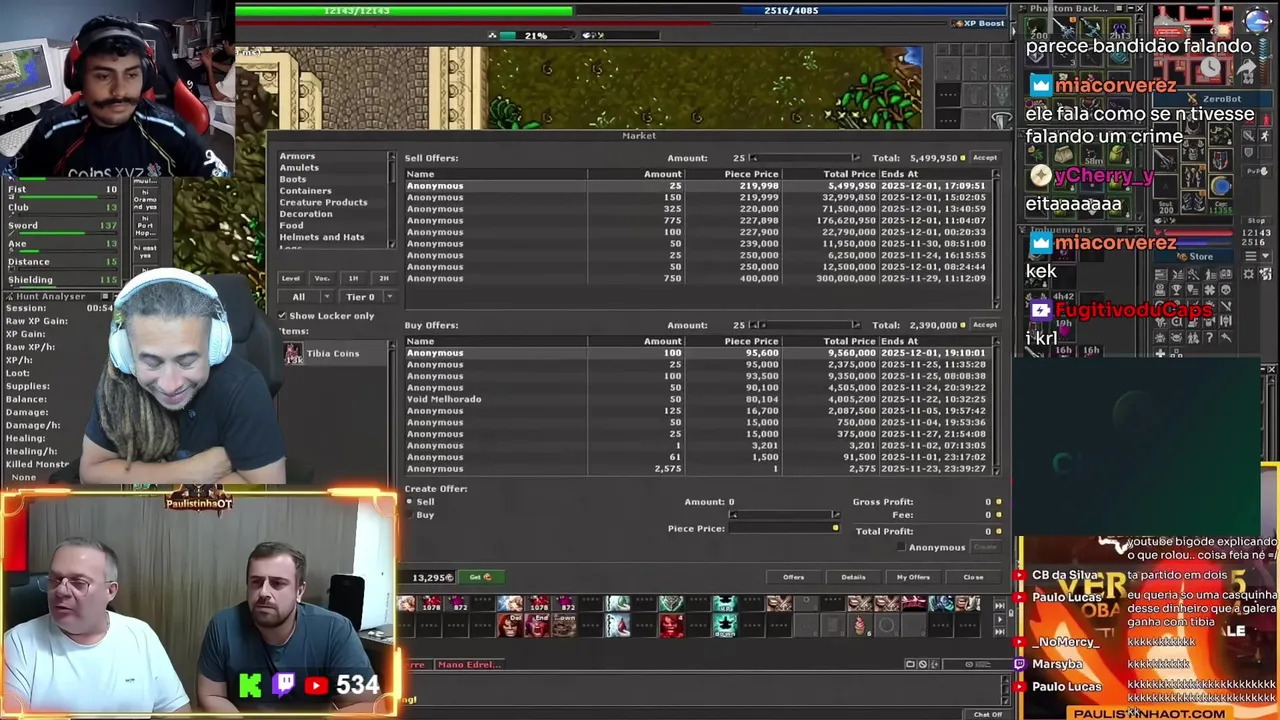The image size is (1280, 720).
Task: Open the Tier 0 dropdown
Action: pos(367,297)
